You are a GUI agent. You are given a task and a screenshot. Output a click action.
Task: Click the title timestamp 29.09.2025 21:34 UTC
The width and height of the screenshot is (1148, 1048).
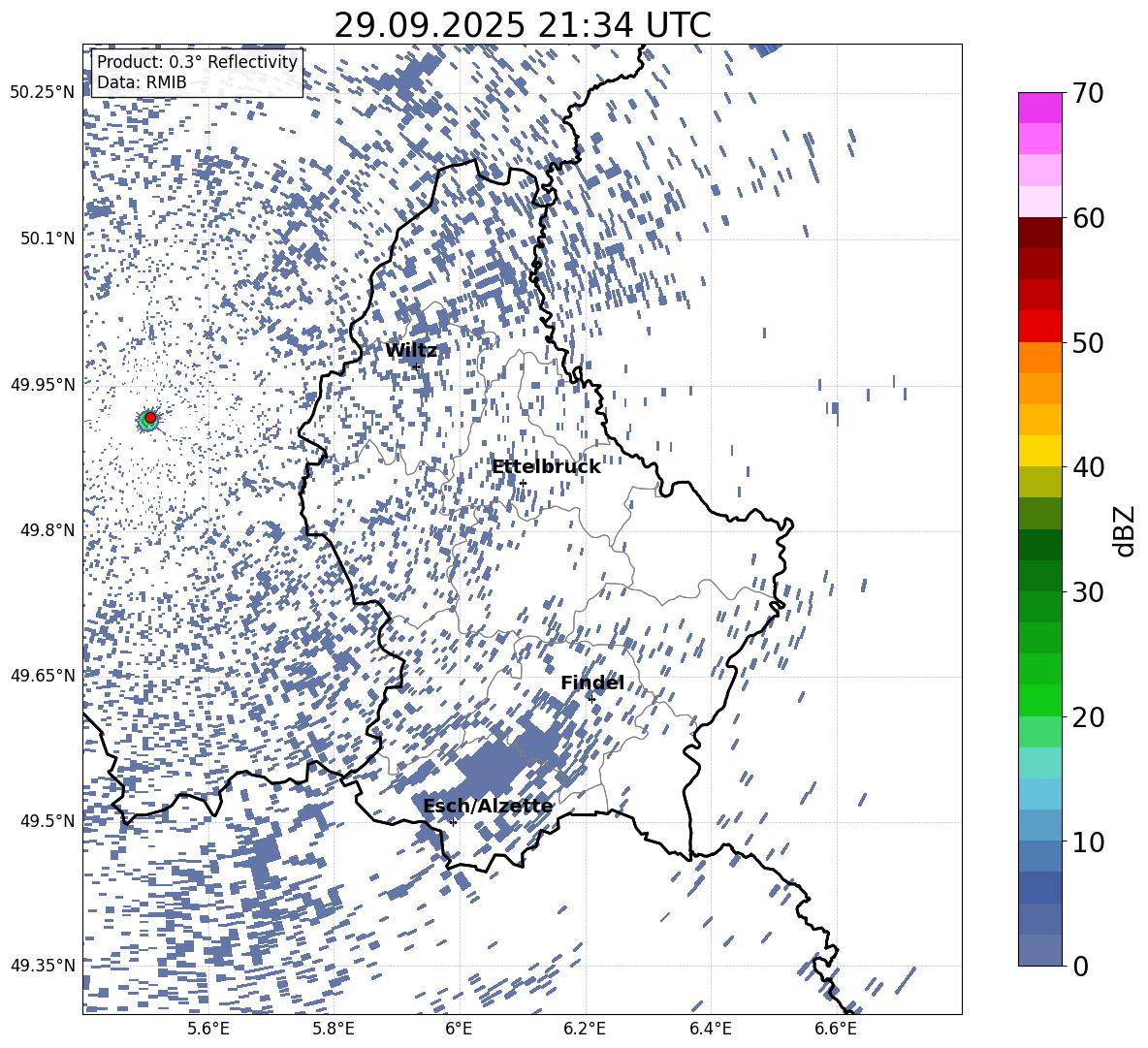[x=523, y=25]
